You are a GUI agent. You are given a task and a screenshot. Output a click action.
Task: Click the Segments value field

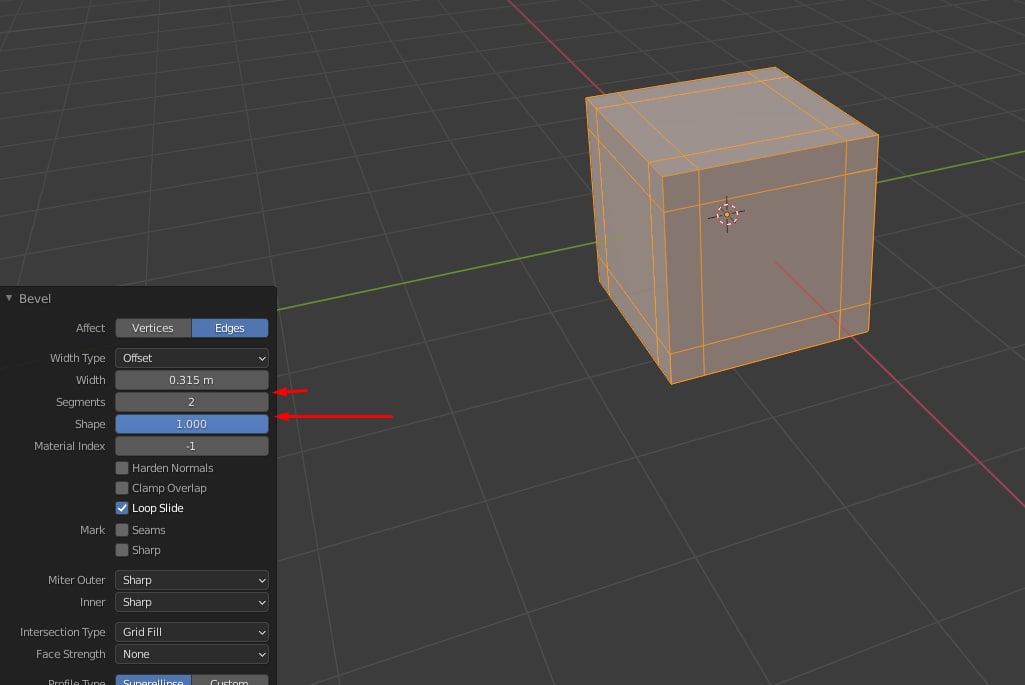[192, 402]
